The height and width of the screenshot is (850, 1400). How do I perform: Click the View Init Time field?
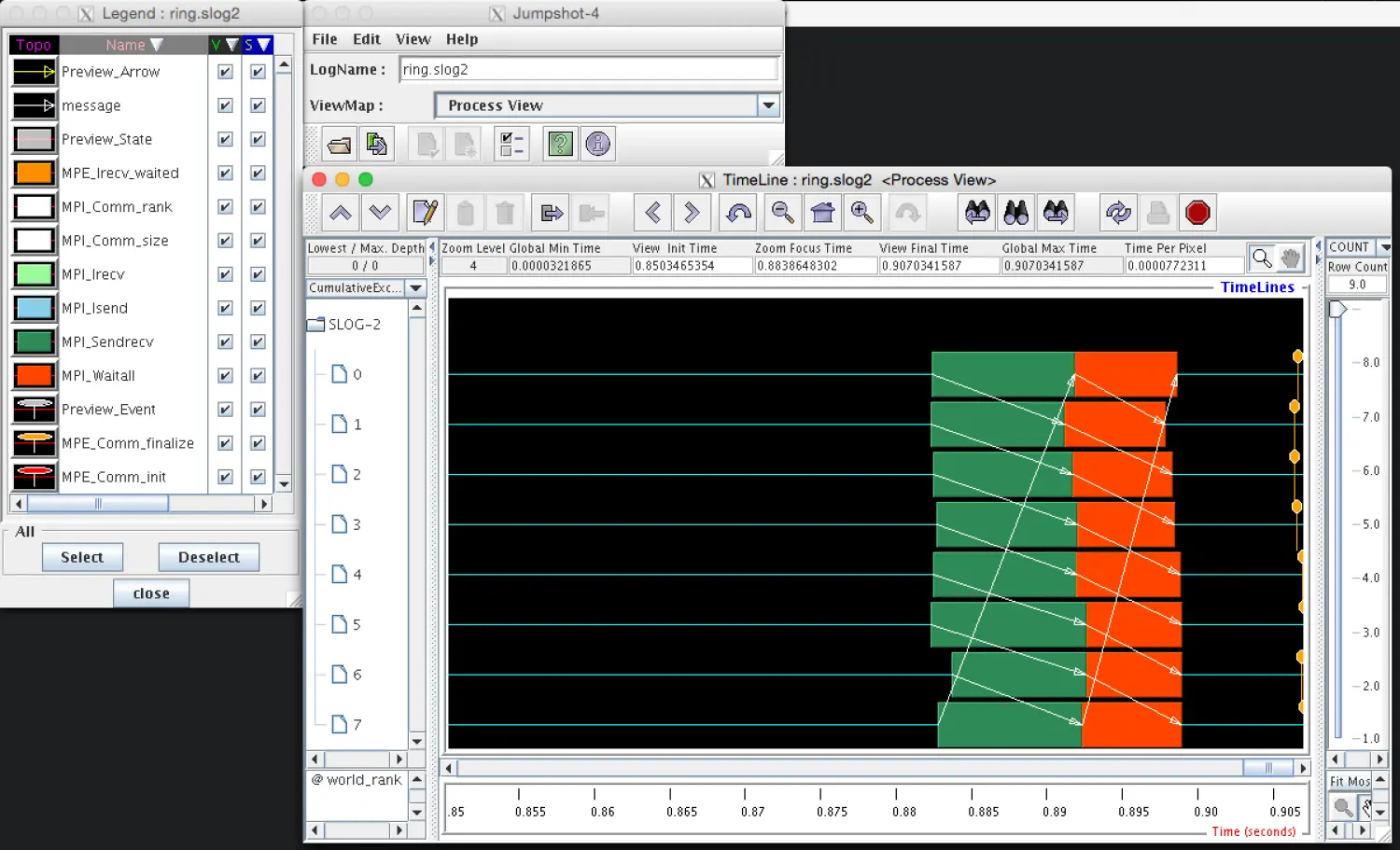pos(692,266)
